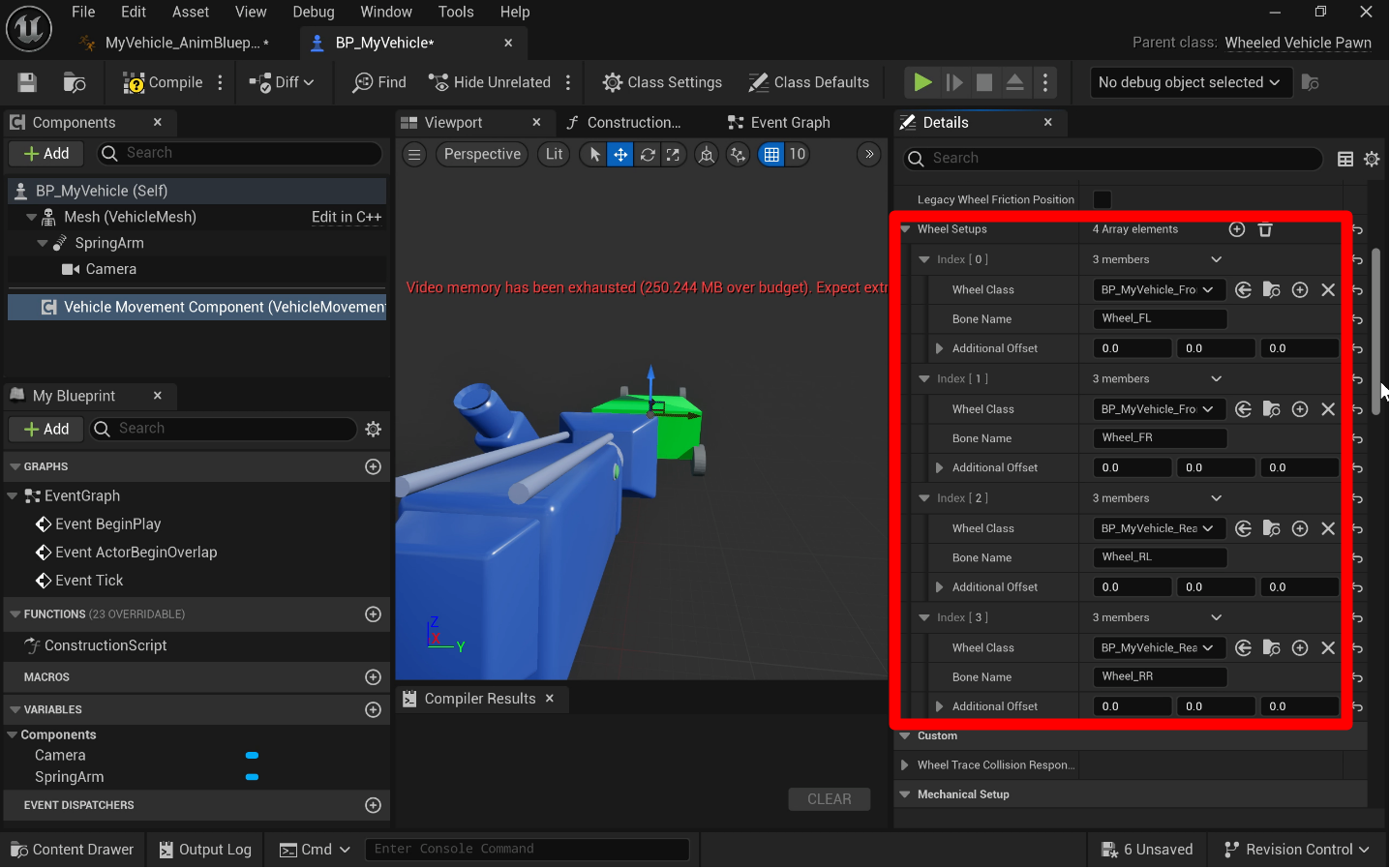The image size is (1390, 868).
Task: Open the viewport hamburger options menu
Action: [414, 155]
